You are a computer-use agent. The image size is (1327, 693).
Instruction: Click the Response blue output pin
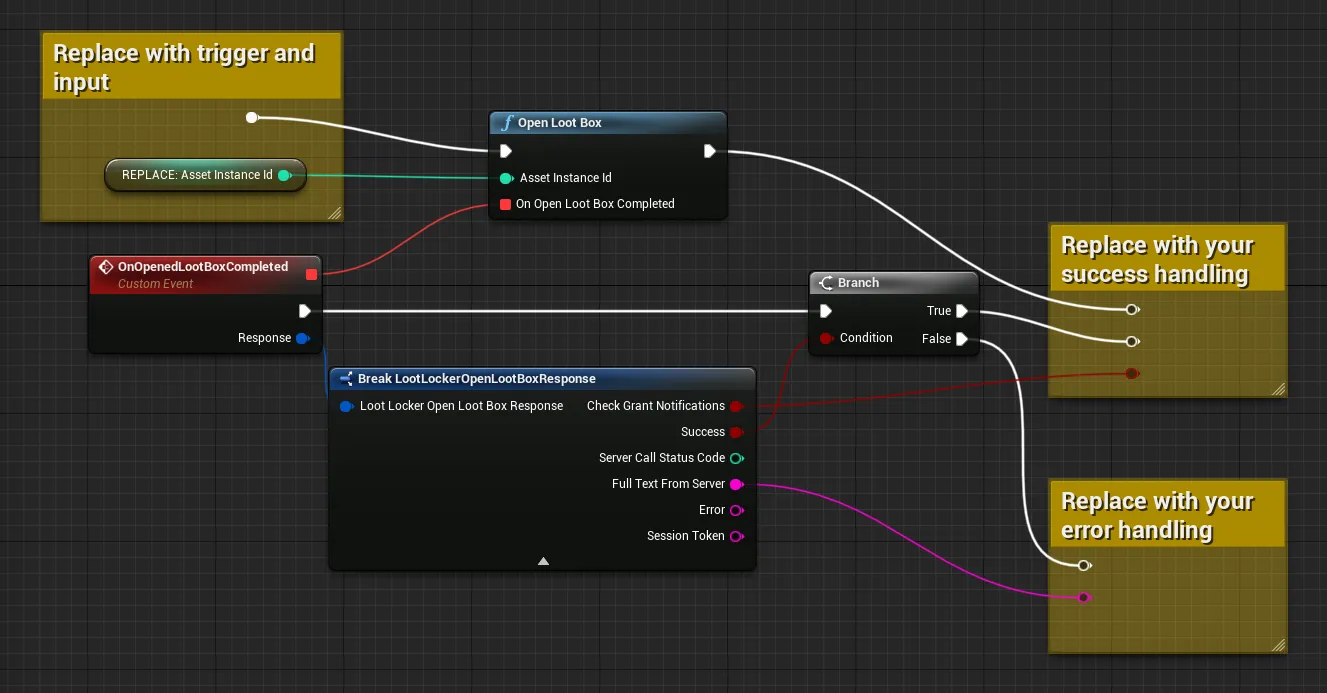303,338
